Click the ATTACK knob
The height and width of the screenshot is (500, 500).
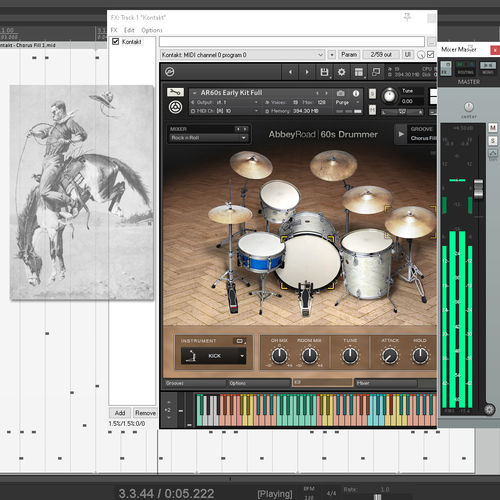coord(390,356)
